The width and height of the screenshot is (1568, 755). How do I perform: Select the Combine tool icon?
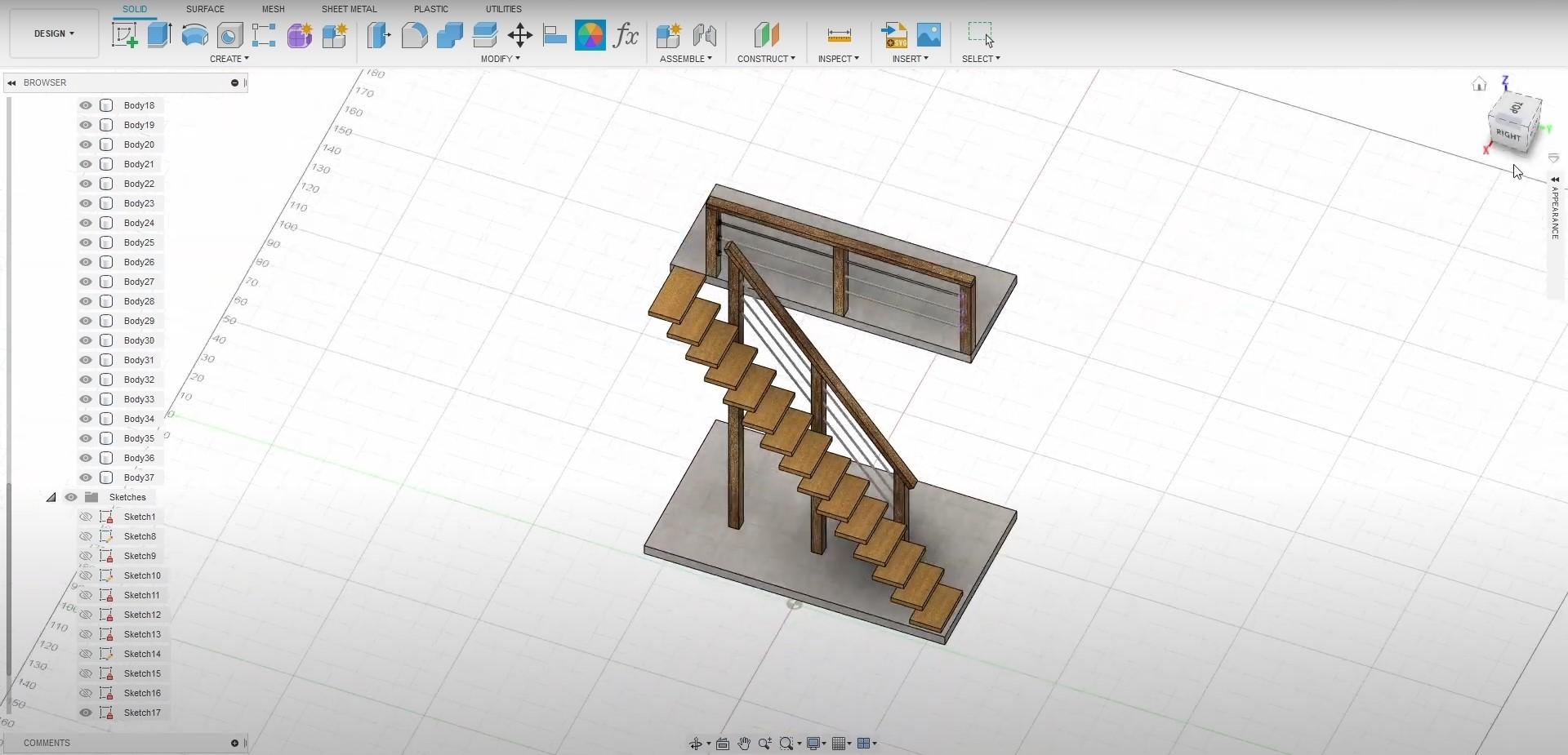pyautogui.click(x=449, y=35)
